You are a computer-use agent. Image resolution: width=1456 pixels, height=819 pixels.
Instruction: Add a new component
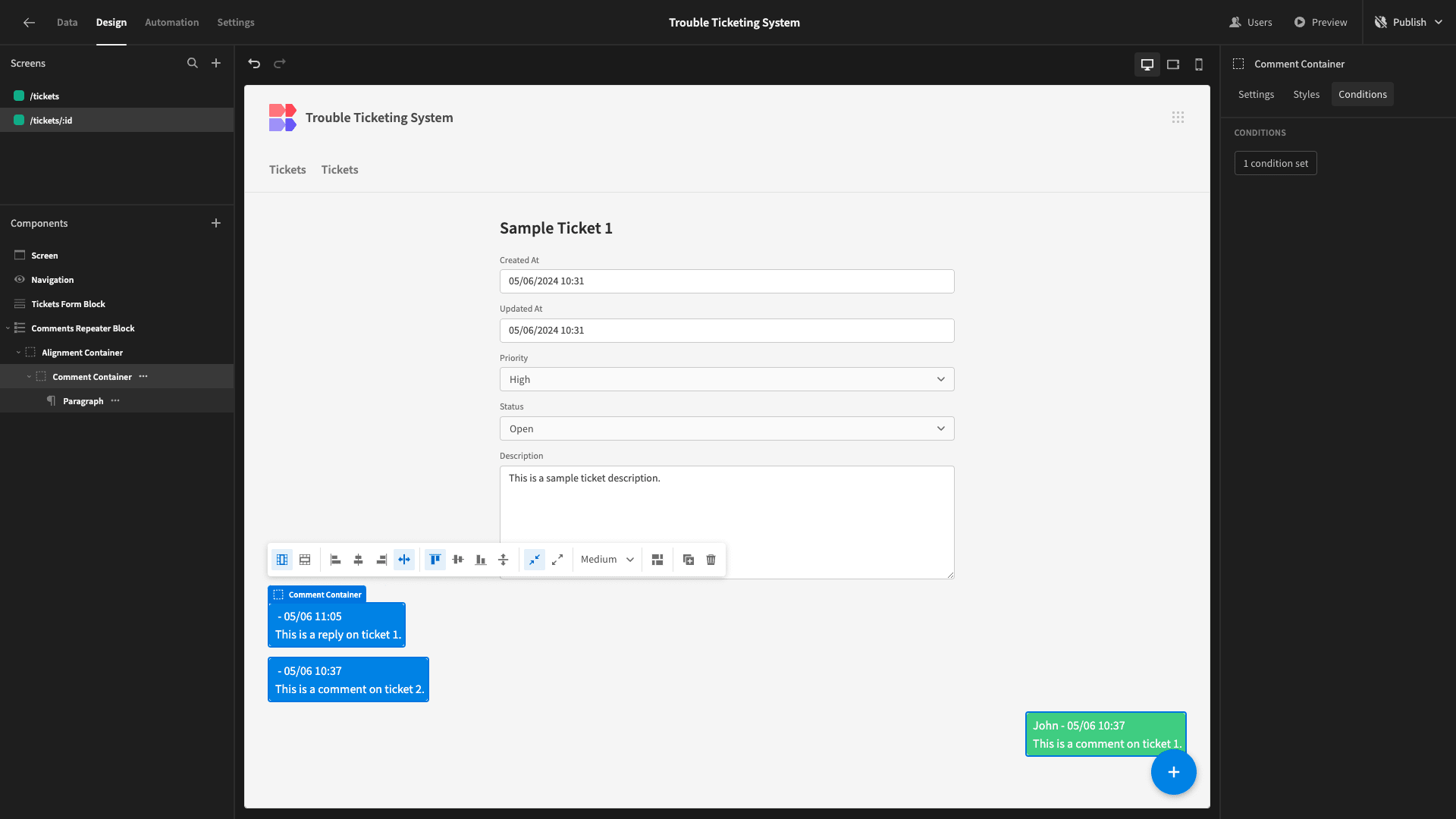click(216, 223)
